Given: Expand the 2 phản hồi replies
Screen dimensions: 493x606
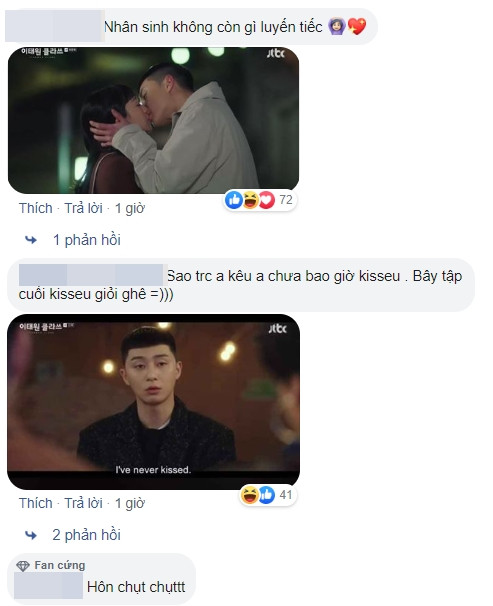Looking at the screenshot, I should click(x=87, y=535).
